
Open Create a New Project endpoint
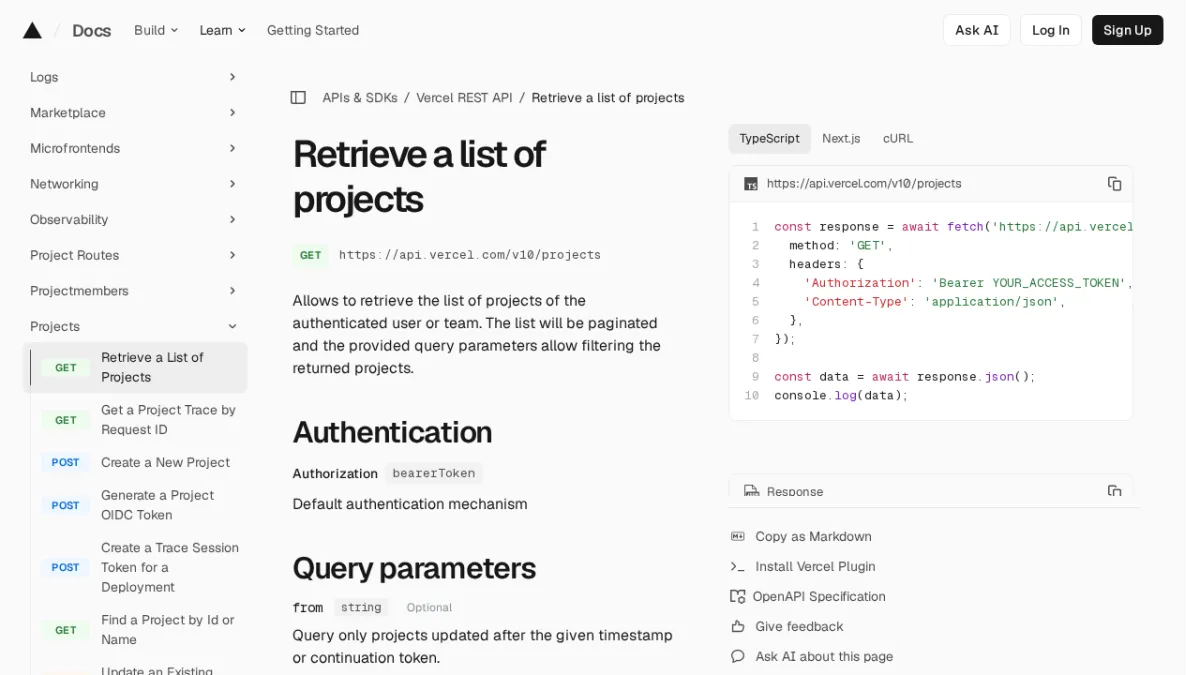(135, 462)
